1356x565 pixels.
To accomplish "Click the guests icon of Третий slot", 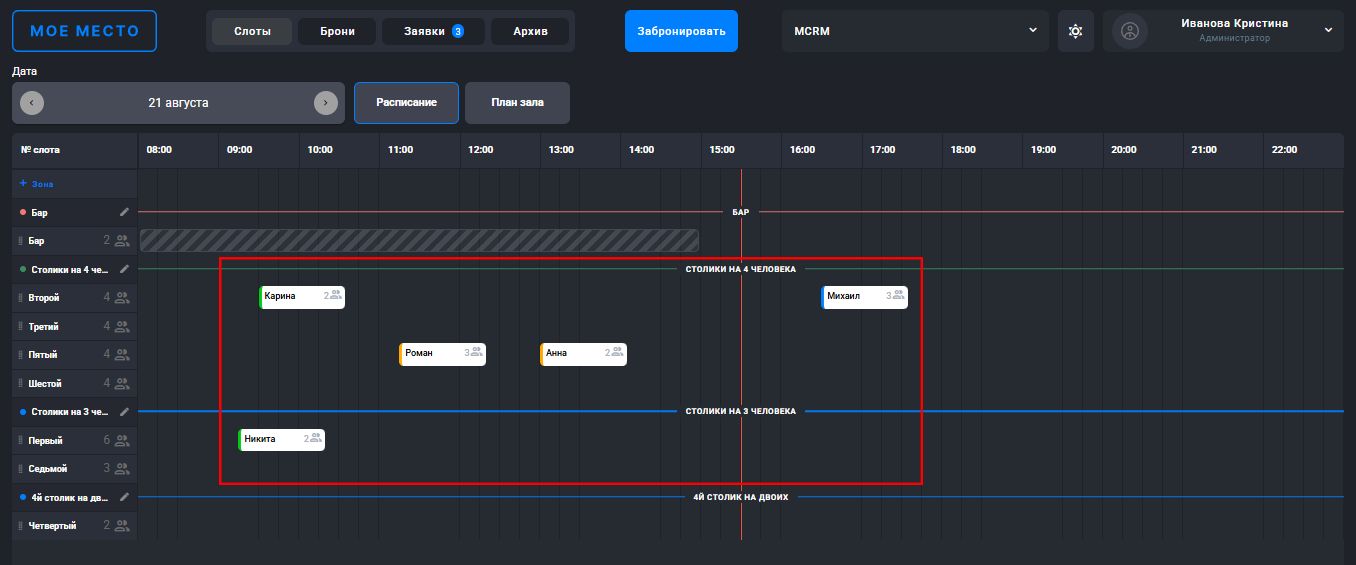I will pos(122,327).
